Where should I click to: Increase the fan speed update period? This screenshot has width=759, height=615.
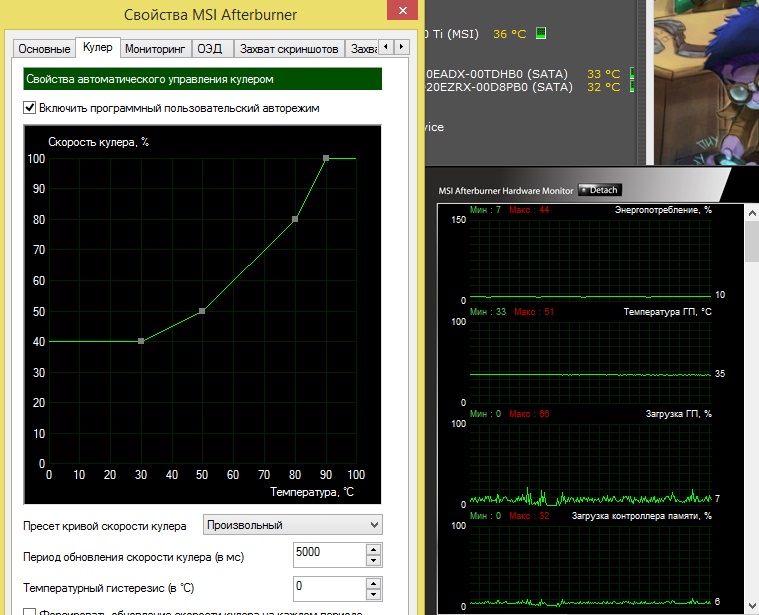(x=373, y=549)
